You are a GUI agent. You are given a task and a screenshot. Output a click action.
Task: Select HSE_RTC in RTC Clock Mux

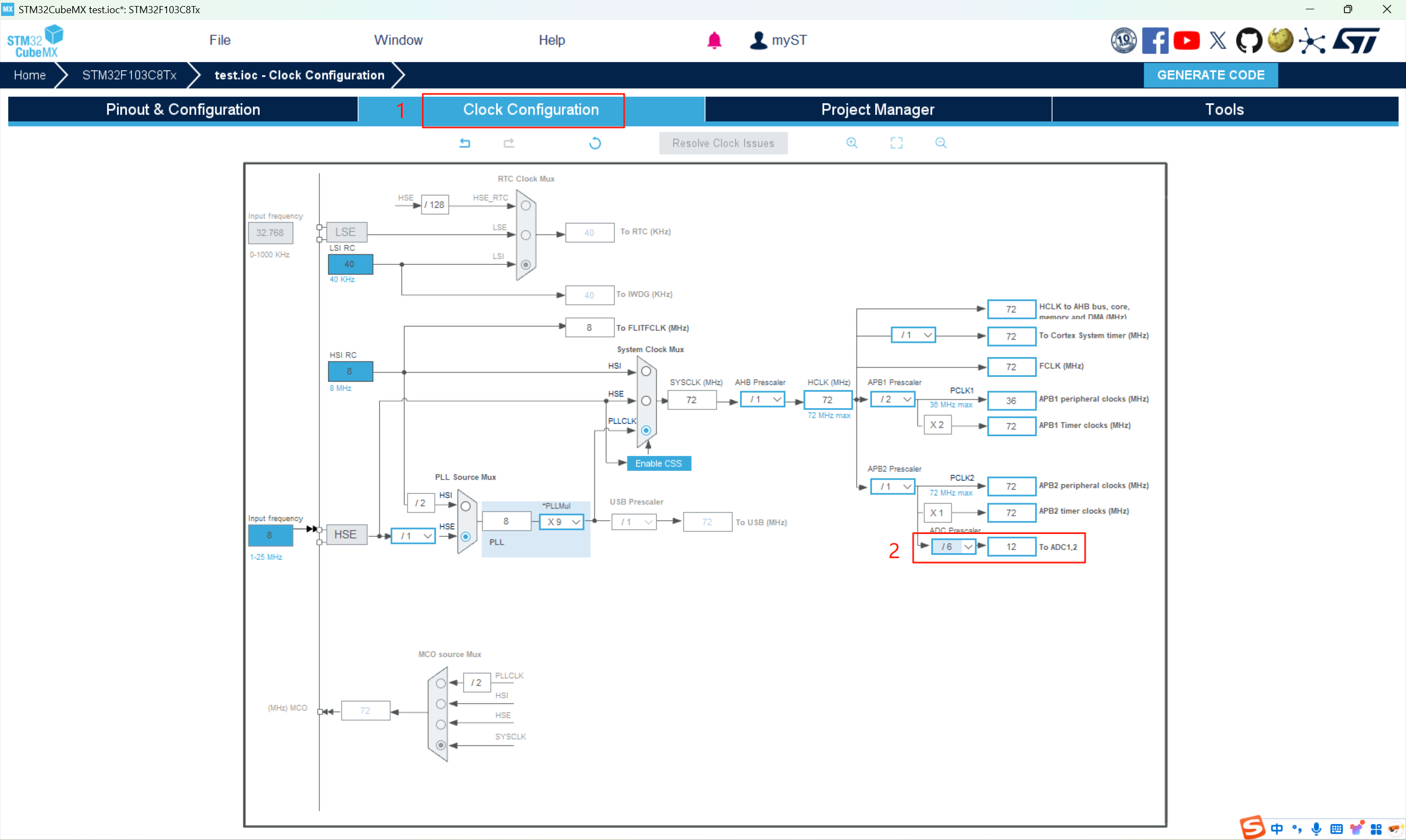(x=526, y=205)
